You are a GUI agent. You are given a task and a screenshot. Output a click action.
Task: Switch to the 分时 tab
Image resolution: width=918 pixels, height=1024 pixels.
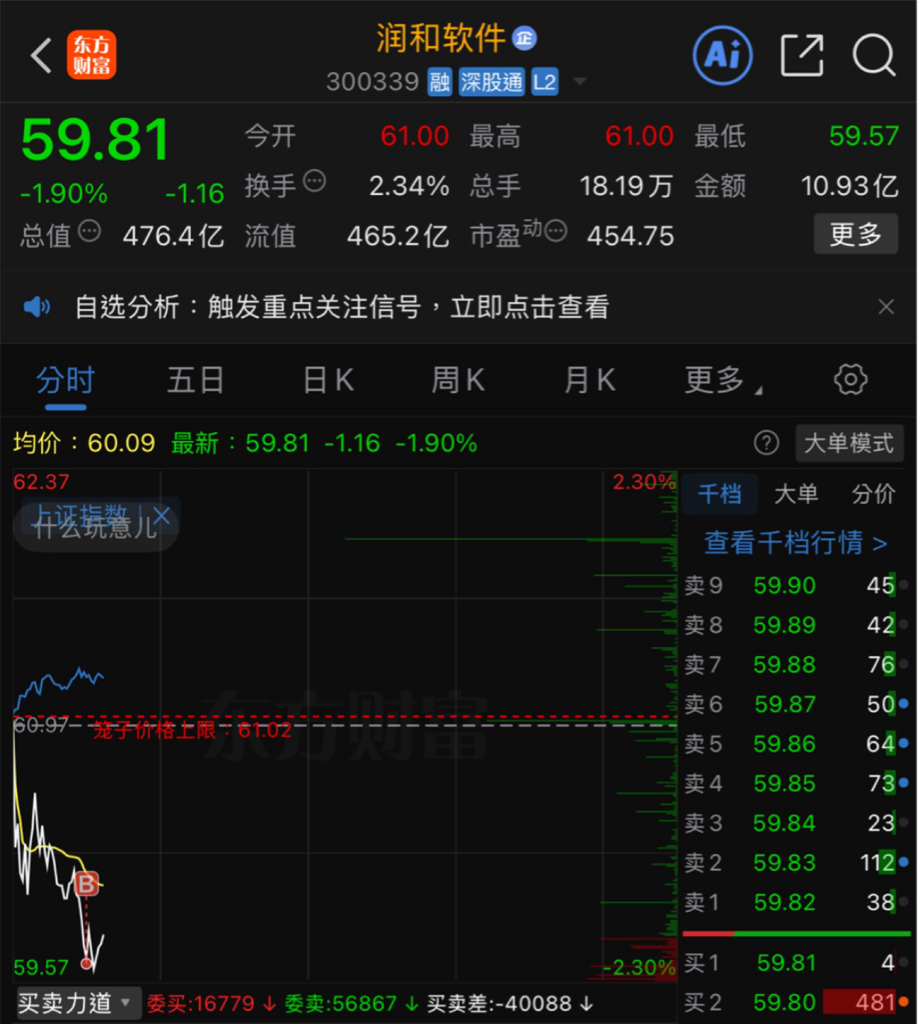[65, 381]
